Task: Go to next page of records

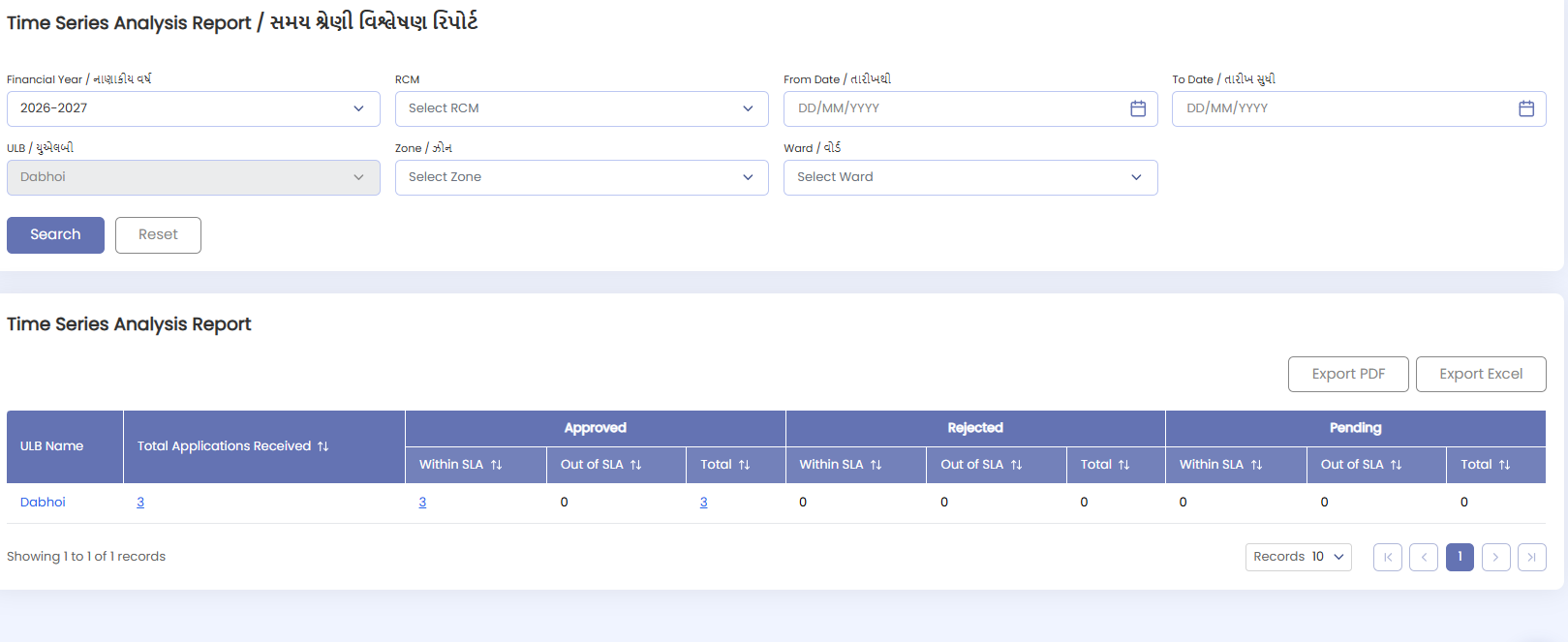Action: pyautogui.click(x=1496, y=557)
